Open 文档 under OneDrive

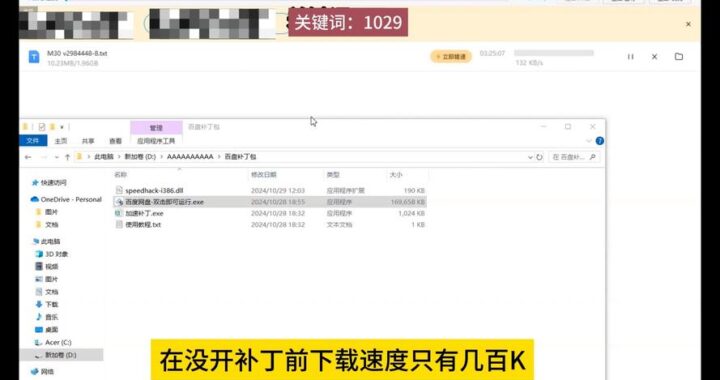tap(51, 225)
